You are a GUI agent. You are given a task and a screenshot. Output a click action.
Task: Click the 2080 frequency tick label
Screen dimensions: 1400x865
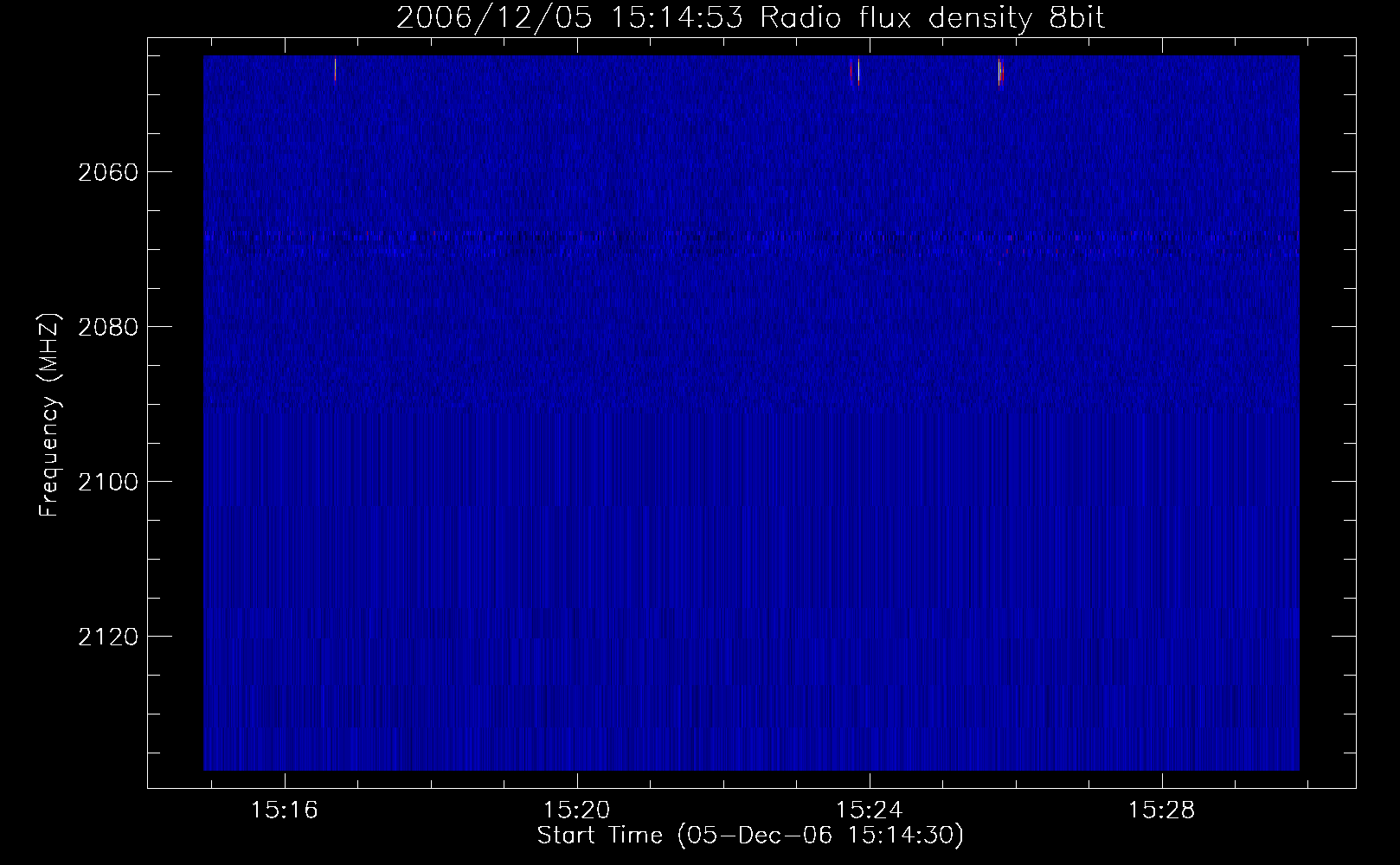click(108, 327)
